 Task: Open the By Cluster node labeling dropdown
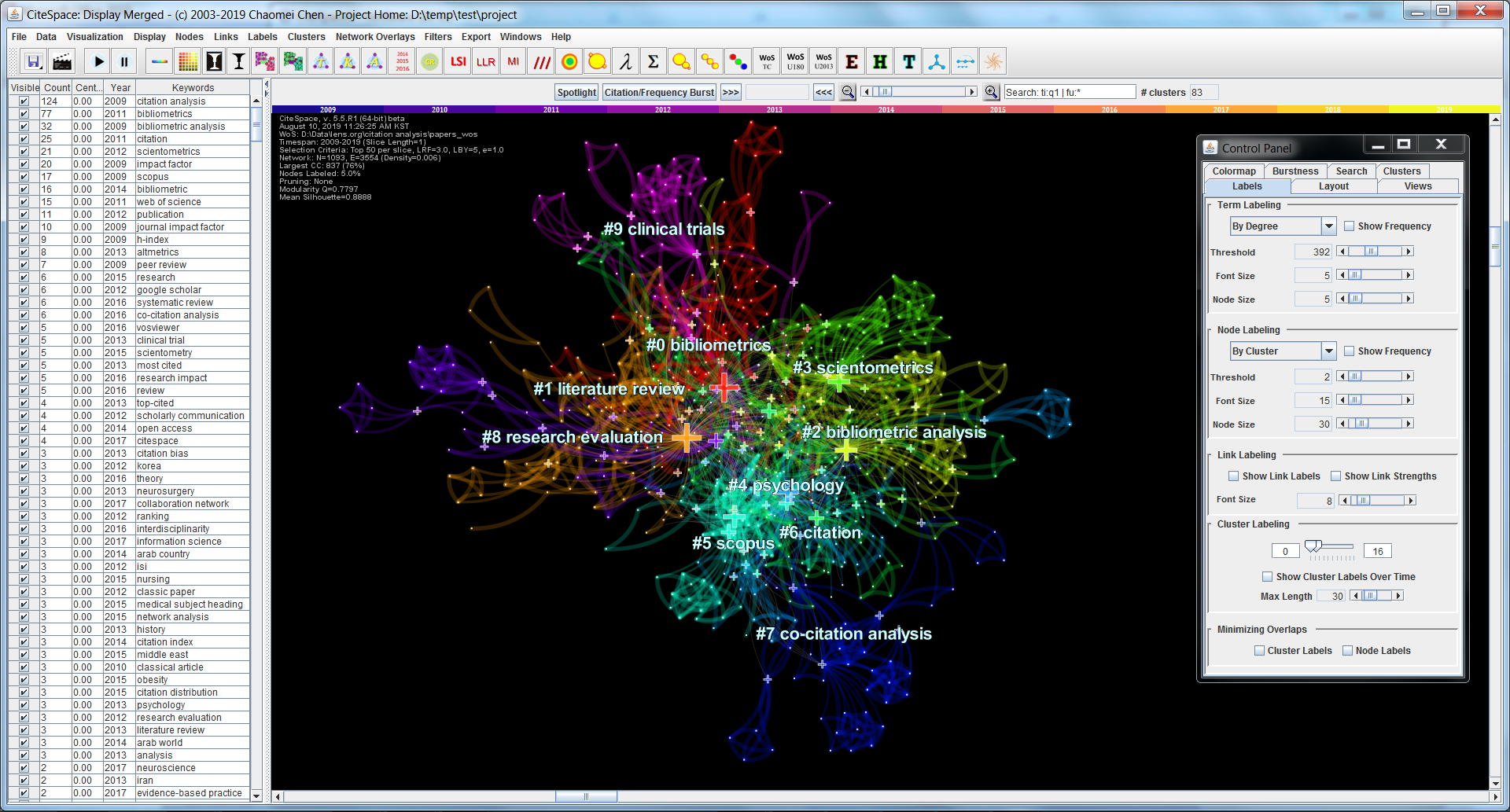[x=1328, y=351]
